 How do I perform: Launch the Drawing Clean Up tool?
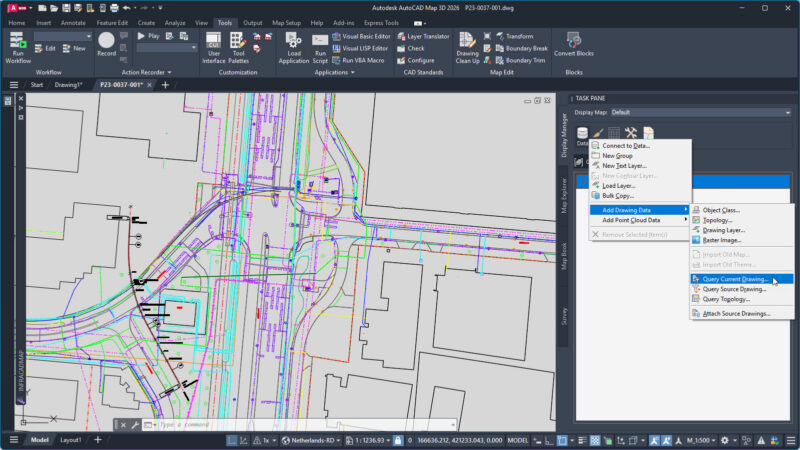click(x=467, y=41)
